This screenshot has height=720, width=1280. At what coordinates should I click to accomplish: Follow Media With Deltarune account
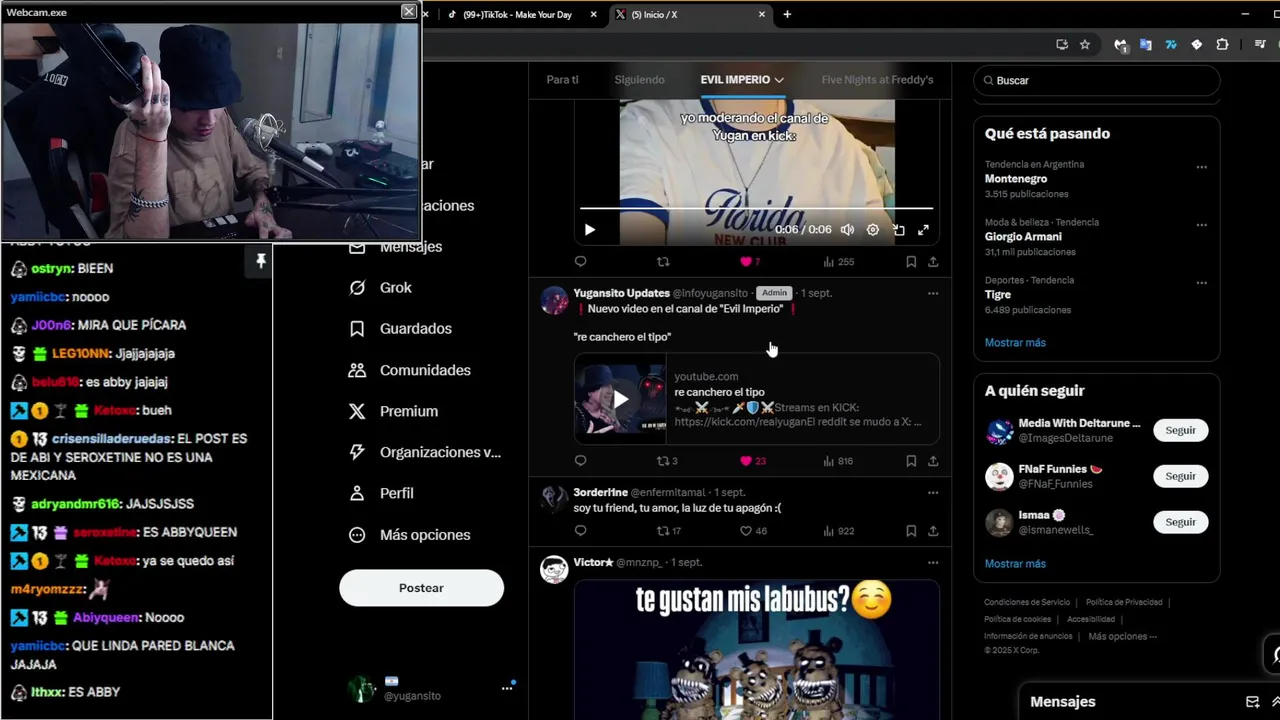[x=1180, y=430]
